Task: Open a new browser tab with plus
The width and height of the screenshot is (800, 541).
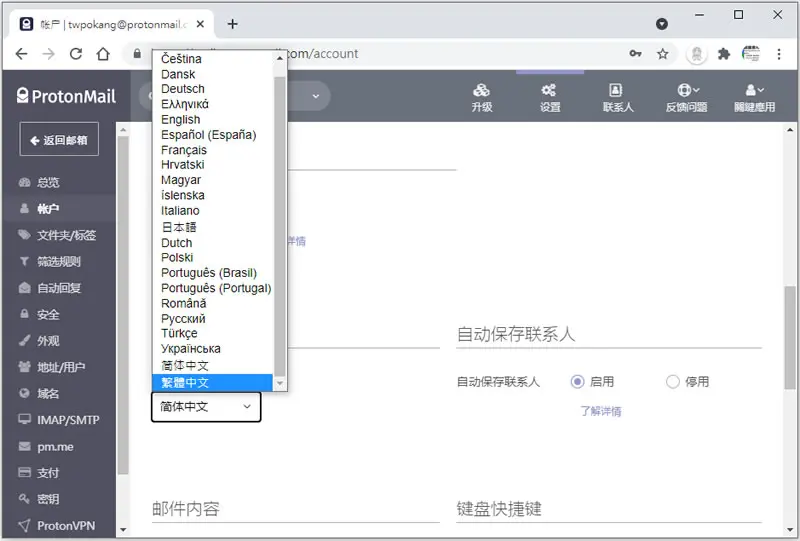Action: (x=232, y=24)
